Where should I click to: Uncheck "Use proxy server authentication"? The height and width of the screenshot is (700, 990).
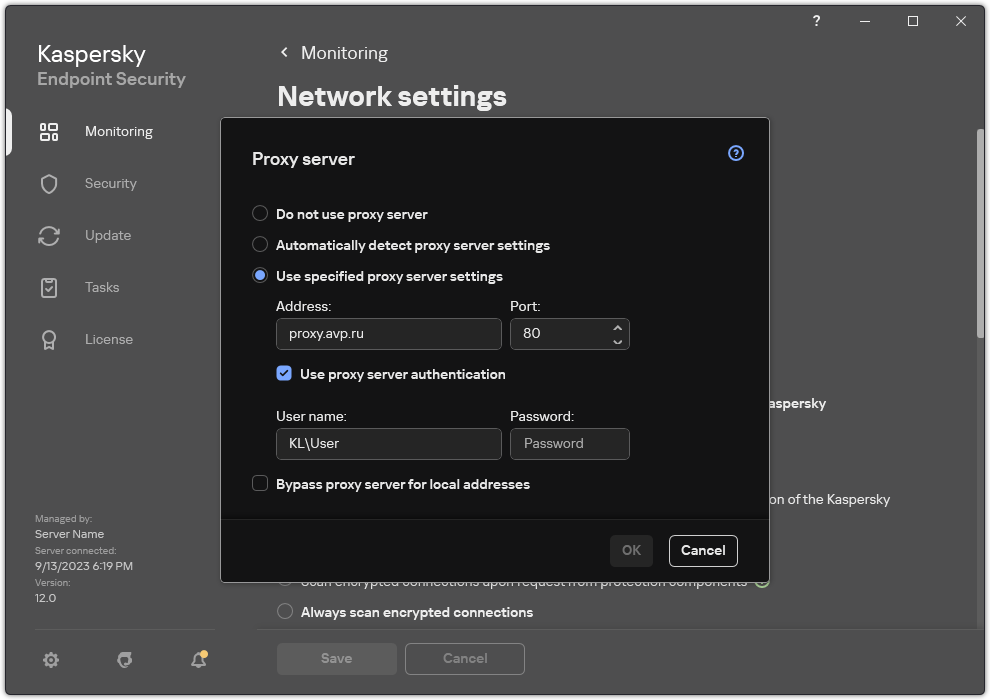pos(284,373)
